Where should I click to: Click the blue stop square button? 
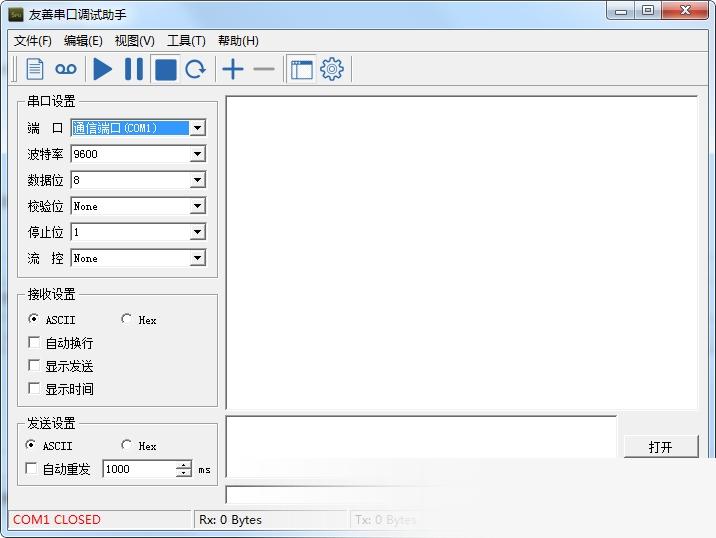pos(166,69)
